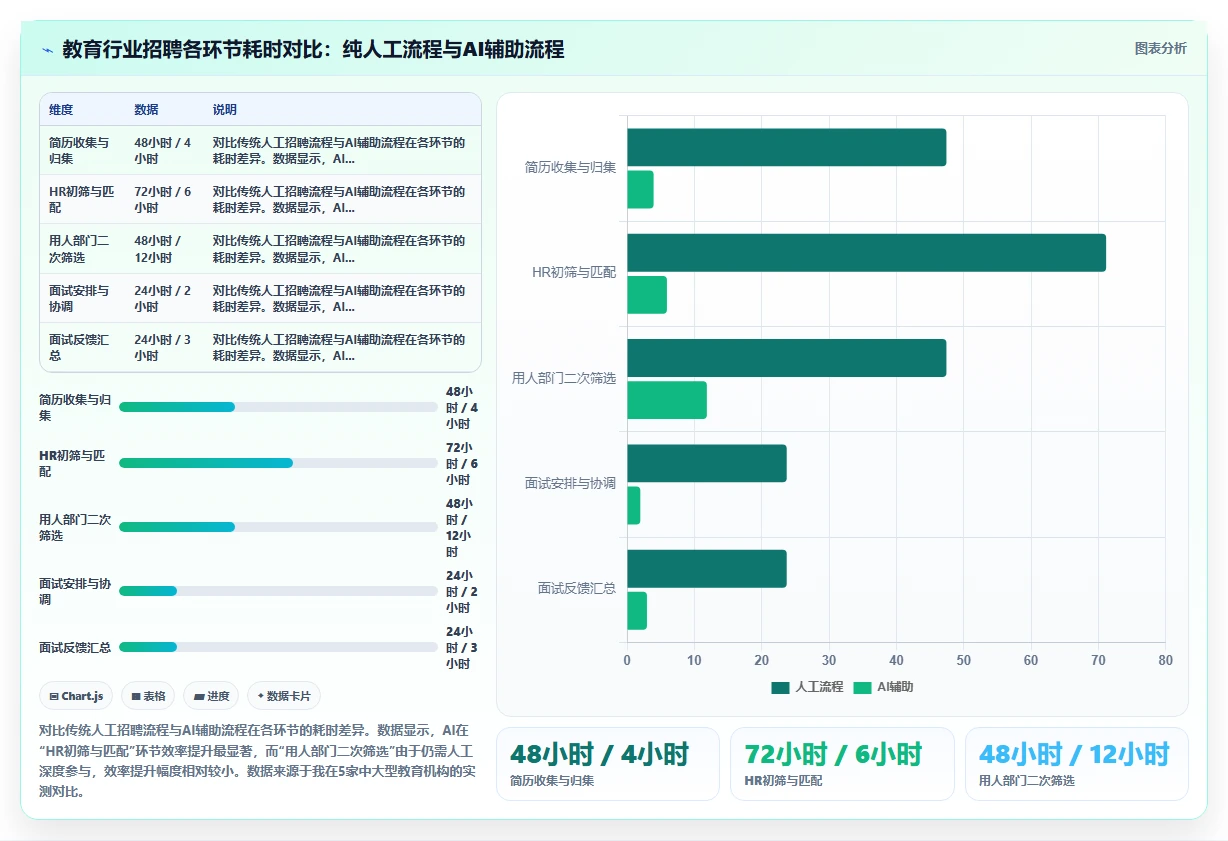This screenshot has height=841, width=1228.
Task: Select the HR初筛与匹配 table row cell
Action: click(81, 200)
